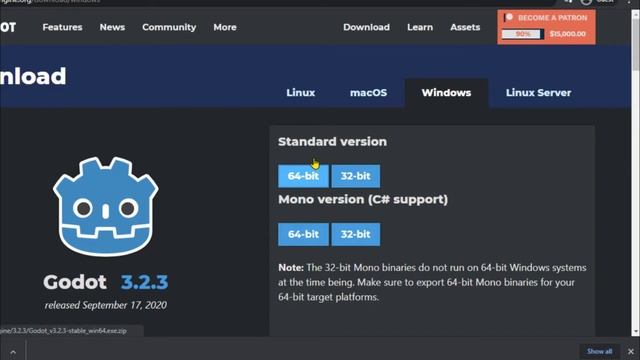
Task: Click the page vertical scrollbar thumb
Action: (x=635, y=45)
